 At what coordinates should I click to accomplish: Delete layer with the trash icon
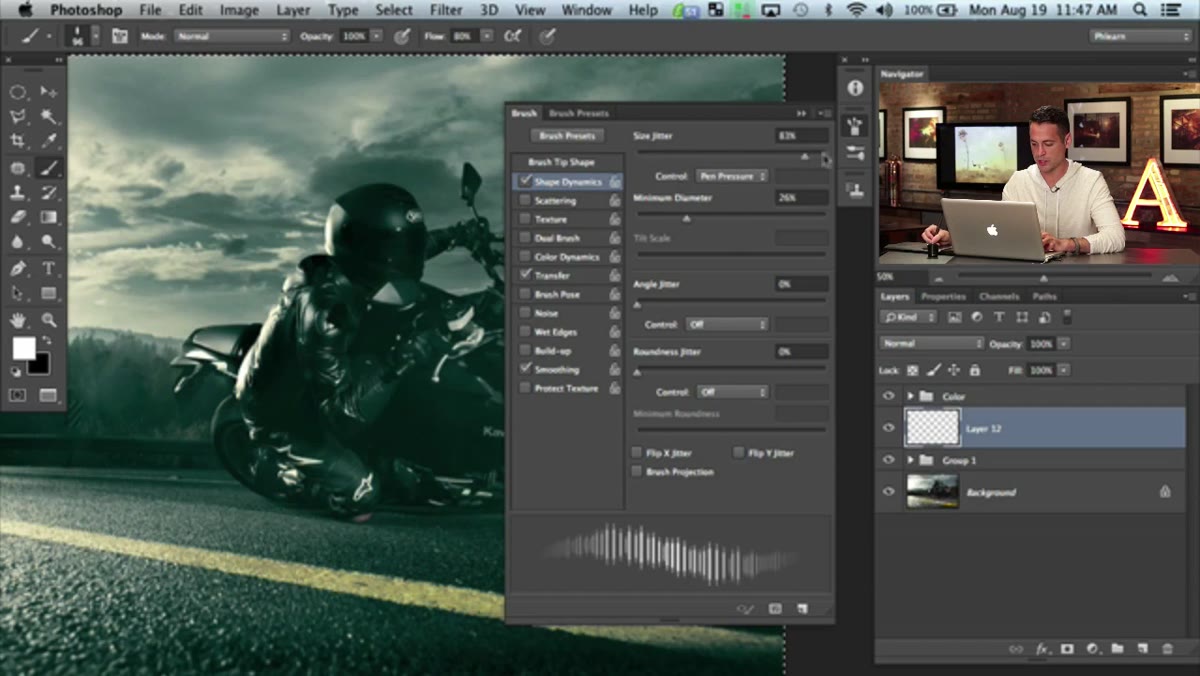(x=1167, y=648)
